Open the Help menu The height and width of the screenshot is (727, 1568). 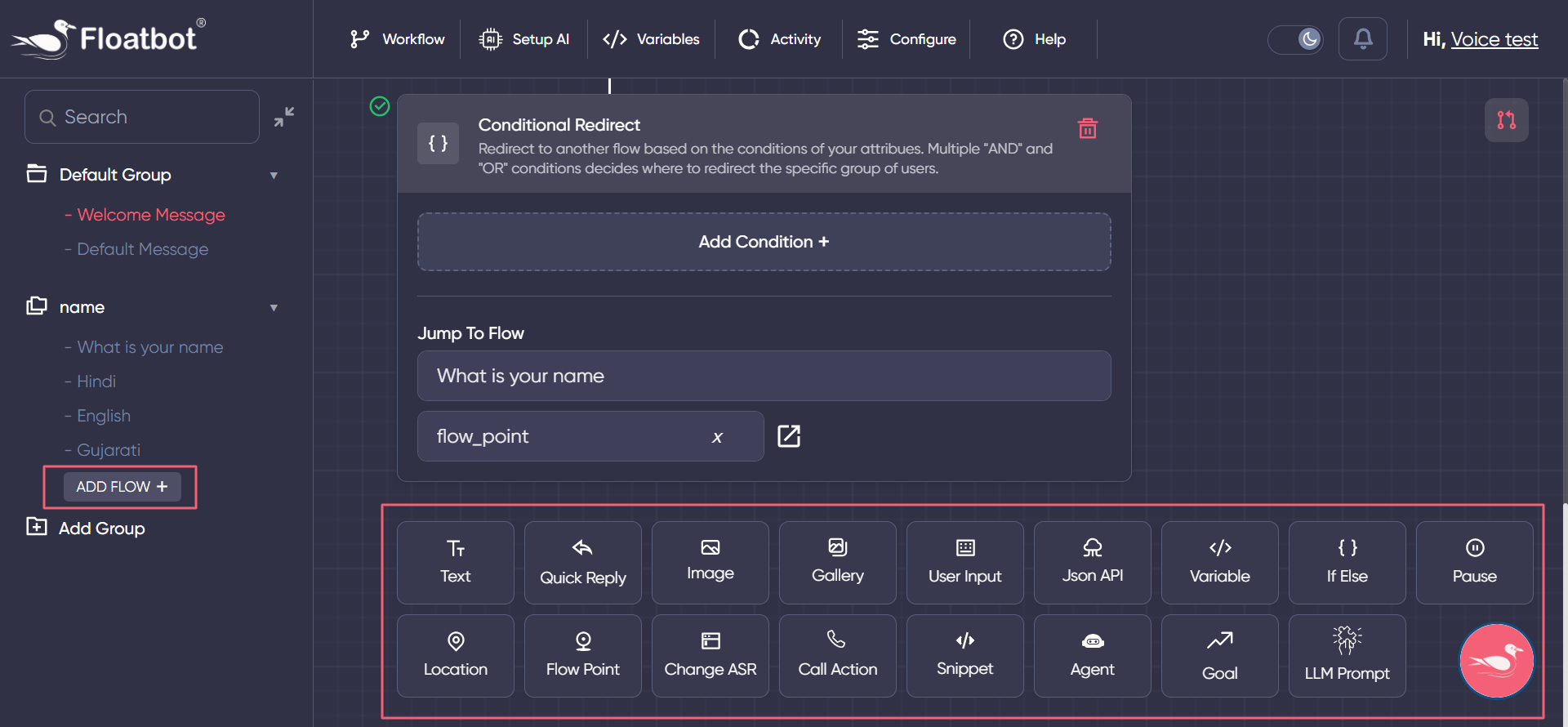1035,39
